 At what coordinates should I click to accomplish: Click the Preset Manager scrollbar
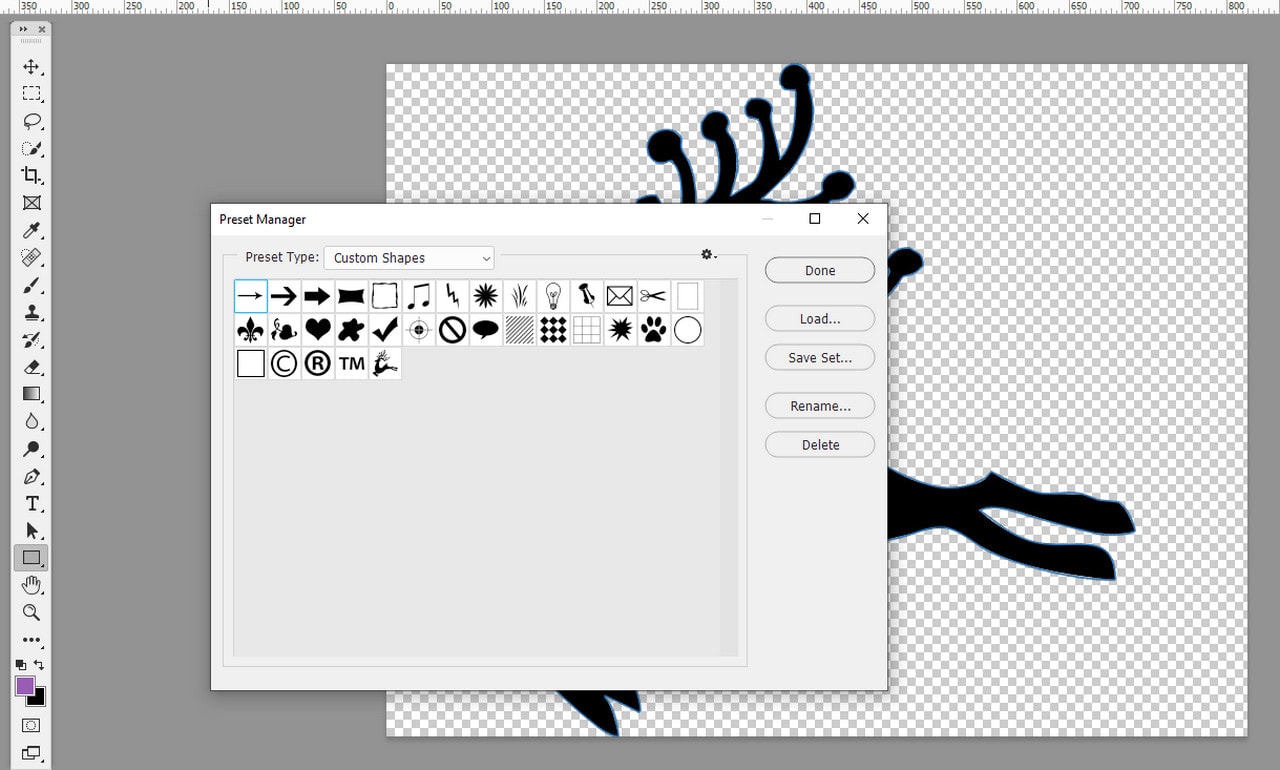pyautogui.click(x=729, y=468)
